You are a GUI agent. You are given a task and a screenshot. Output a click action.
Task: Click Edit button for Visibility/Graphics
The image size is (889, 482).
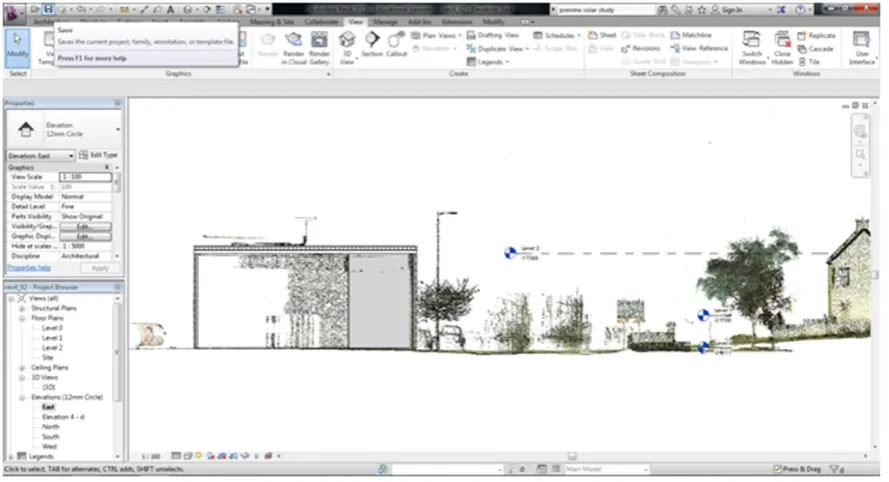(85, 227)
